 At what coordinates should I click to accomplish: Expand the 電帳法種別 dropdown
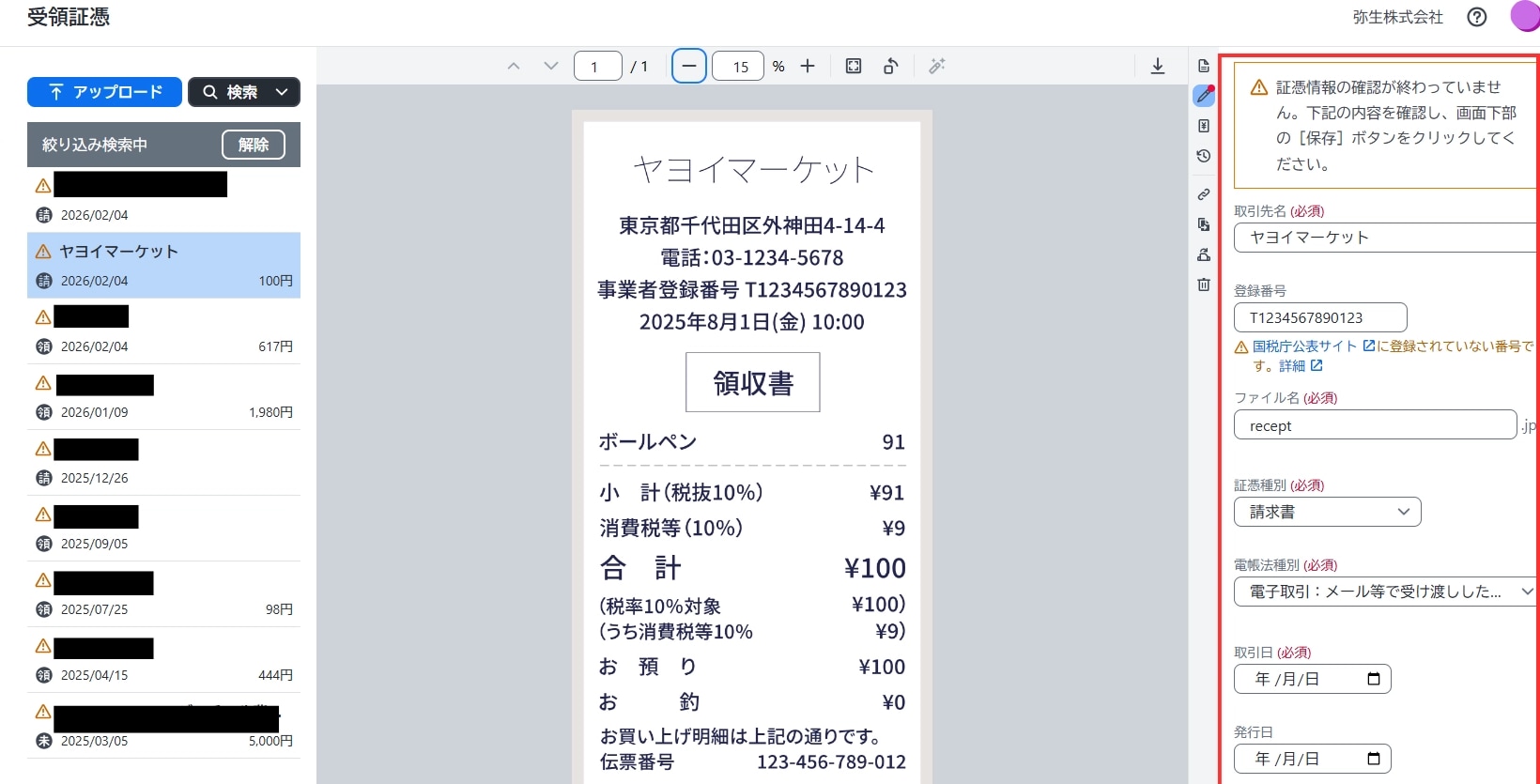tap(1386, 592)
